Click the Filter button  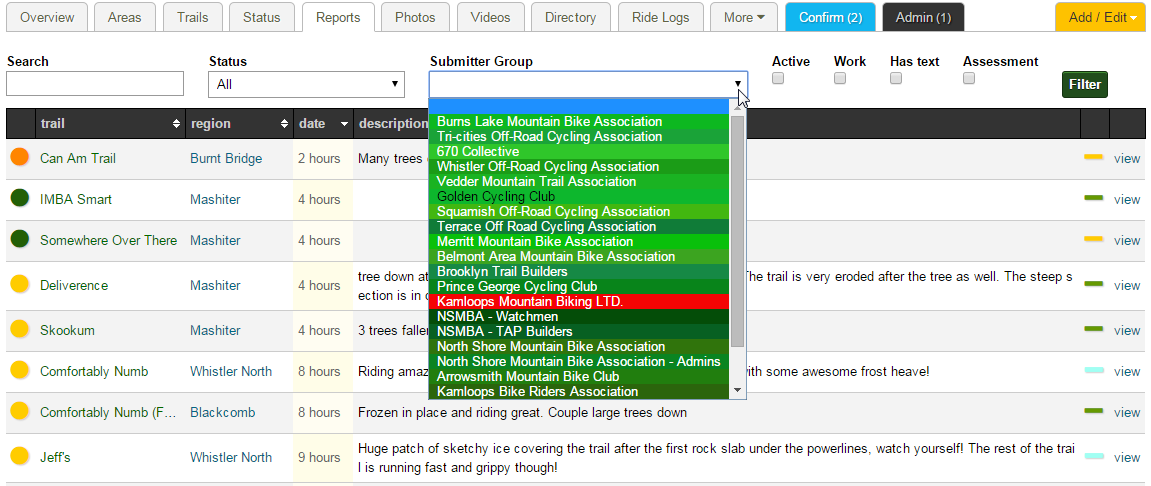click(1084, 84)
